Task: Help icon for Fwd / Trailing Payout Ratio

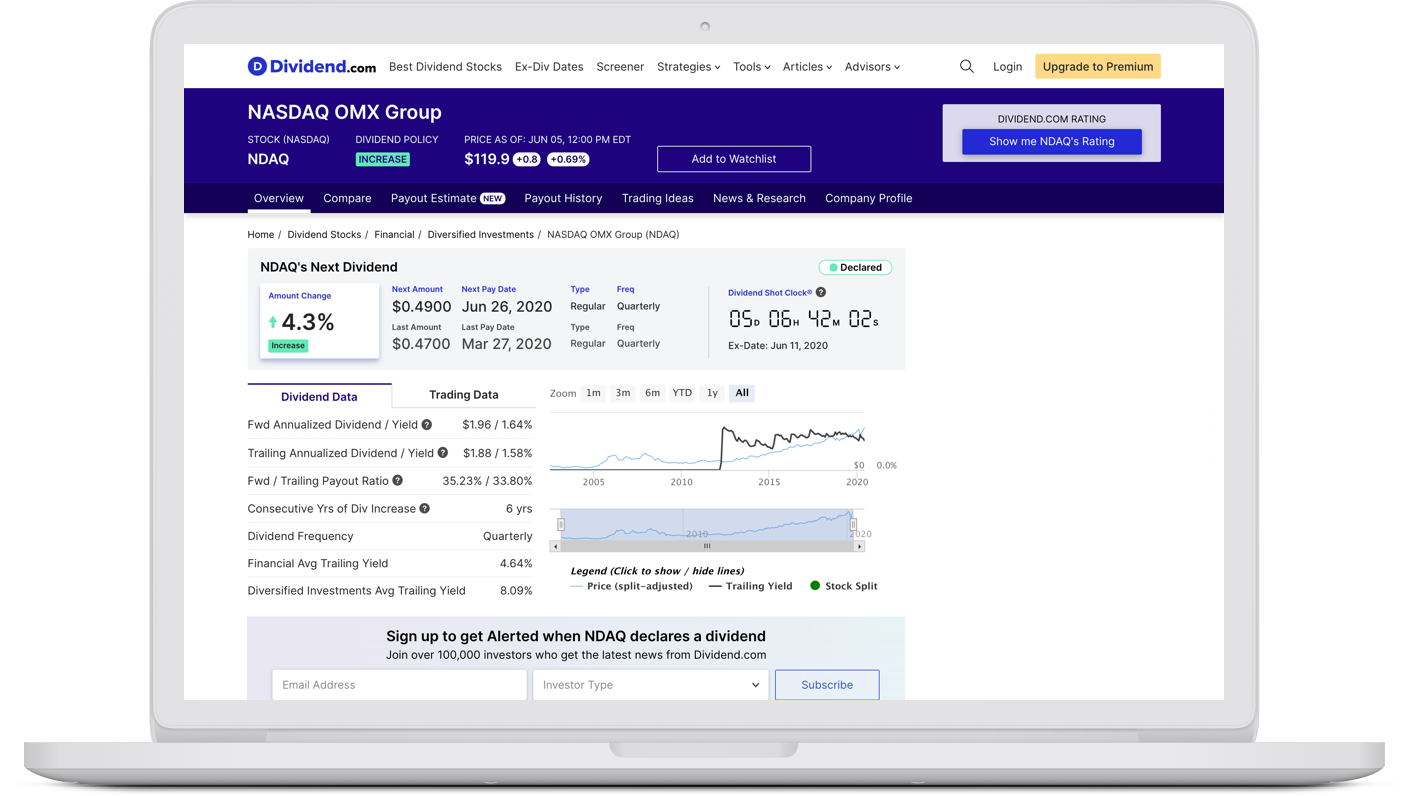Action: (x=398, y=481)
